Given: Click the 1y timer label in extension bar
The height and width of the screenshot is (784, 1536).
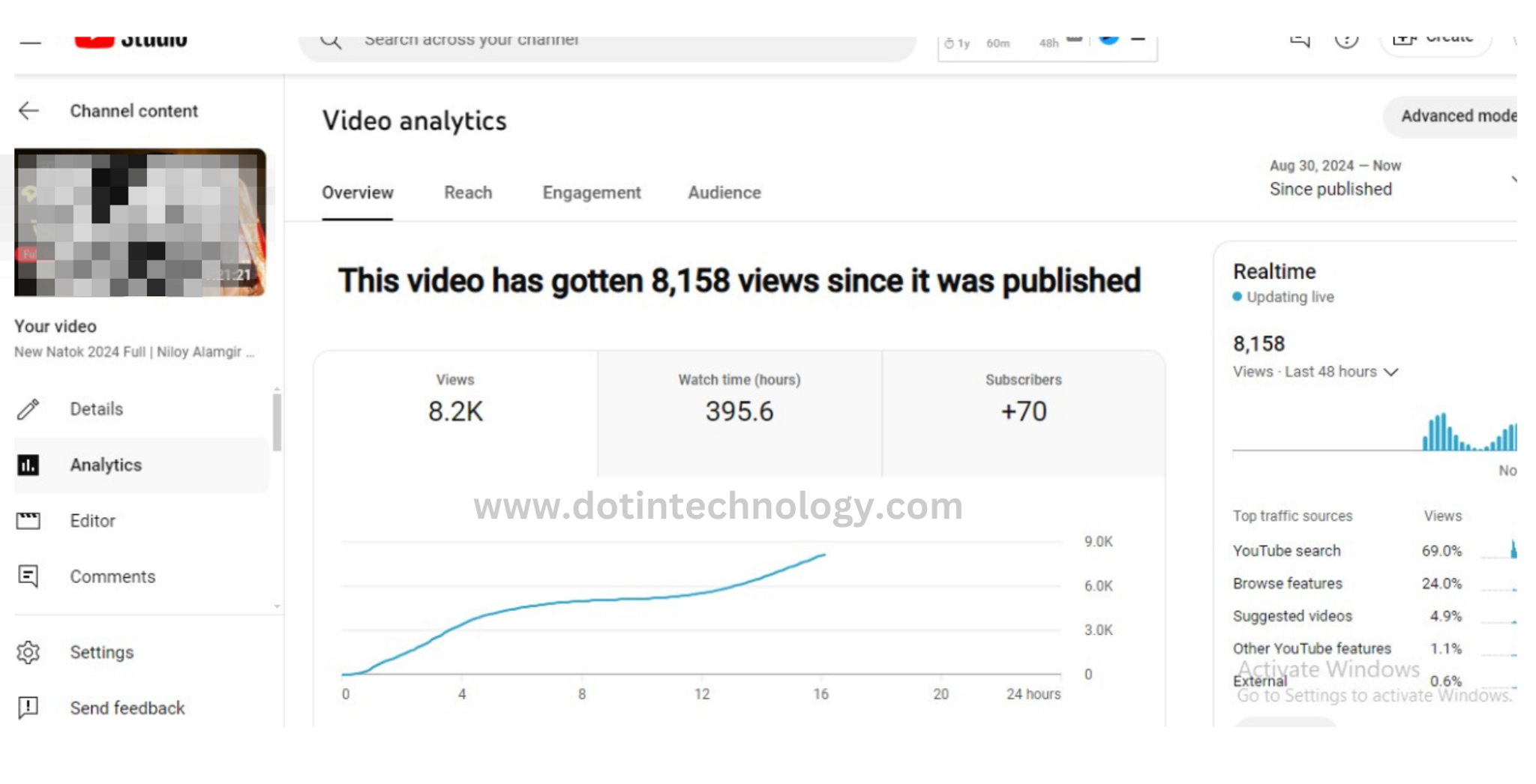Looking at the screenshot, I should coord(957,43).
